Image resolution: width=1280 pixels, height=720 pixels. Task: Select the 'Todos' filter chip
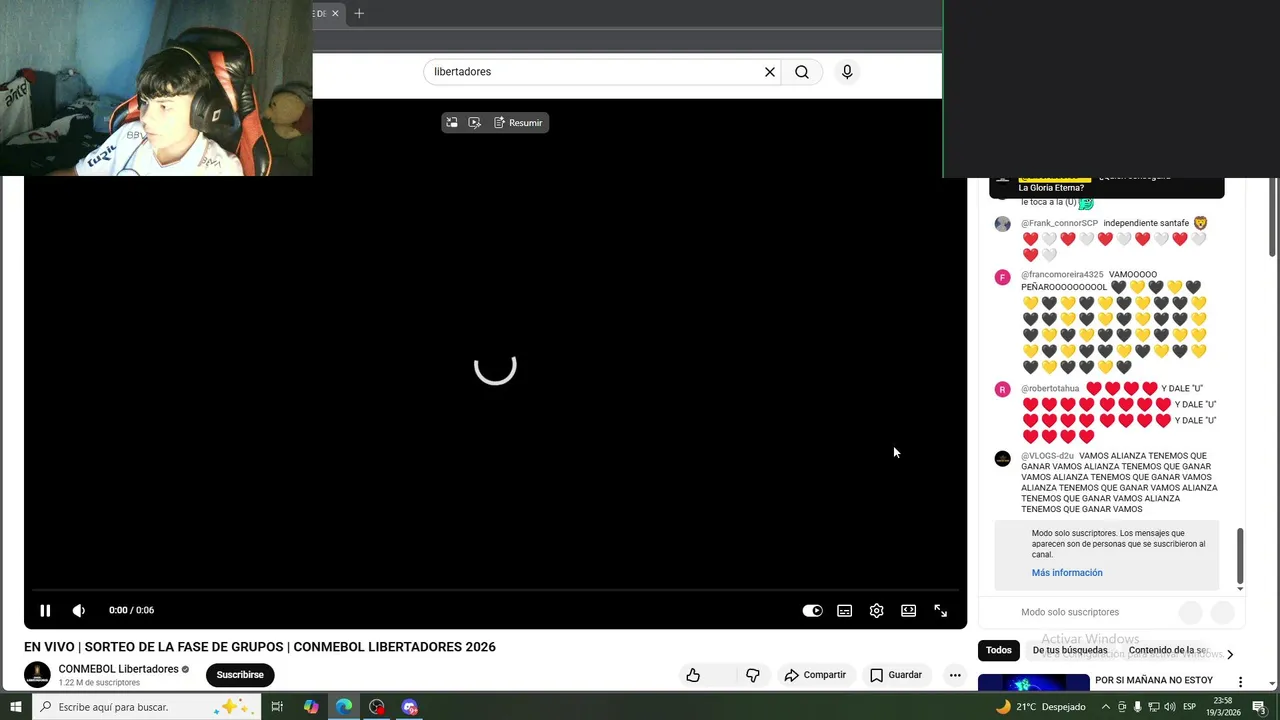(998, 650)
